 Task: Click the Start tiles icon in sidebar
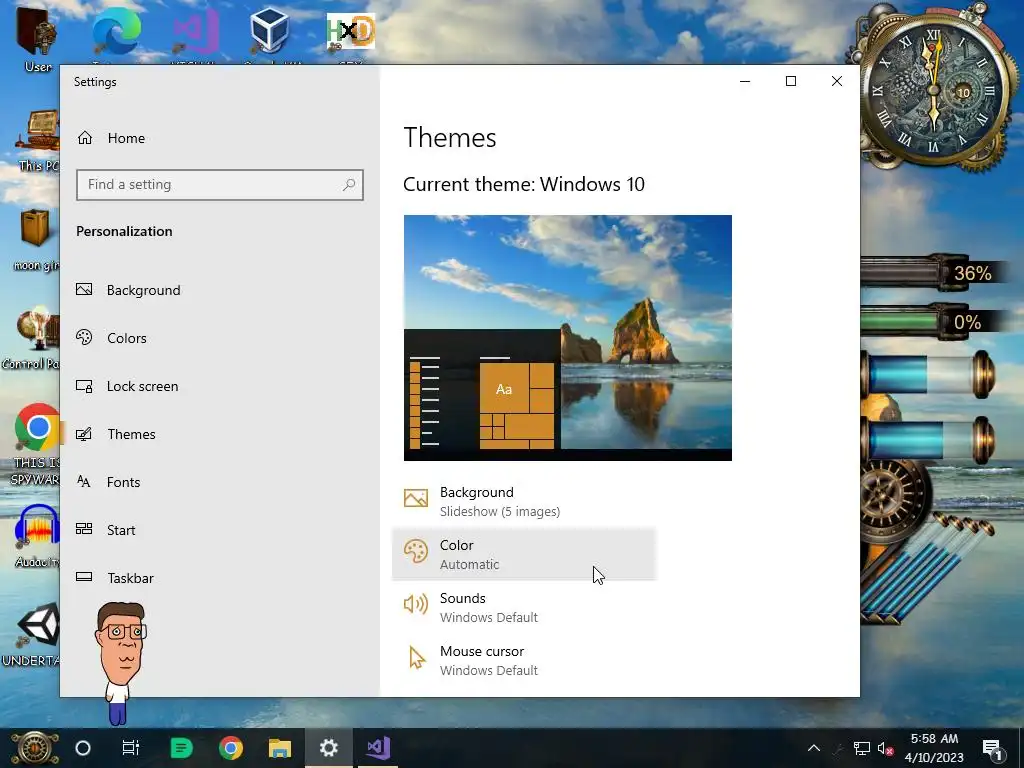point(84,529)
